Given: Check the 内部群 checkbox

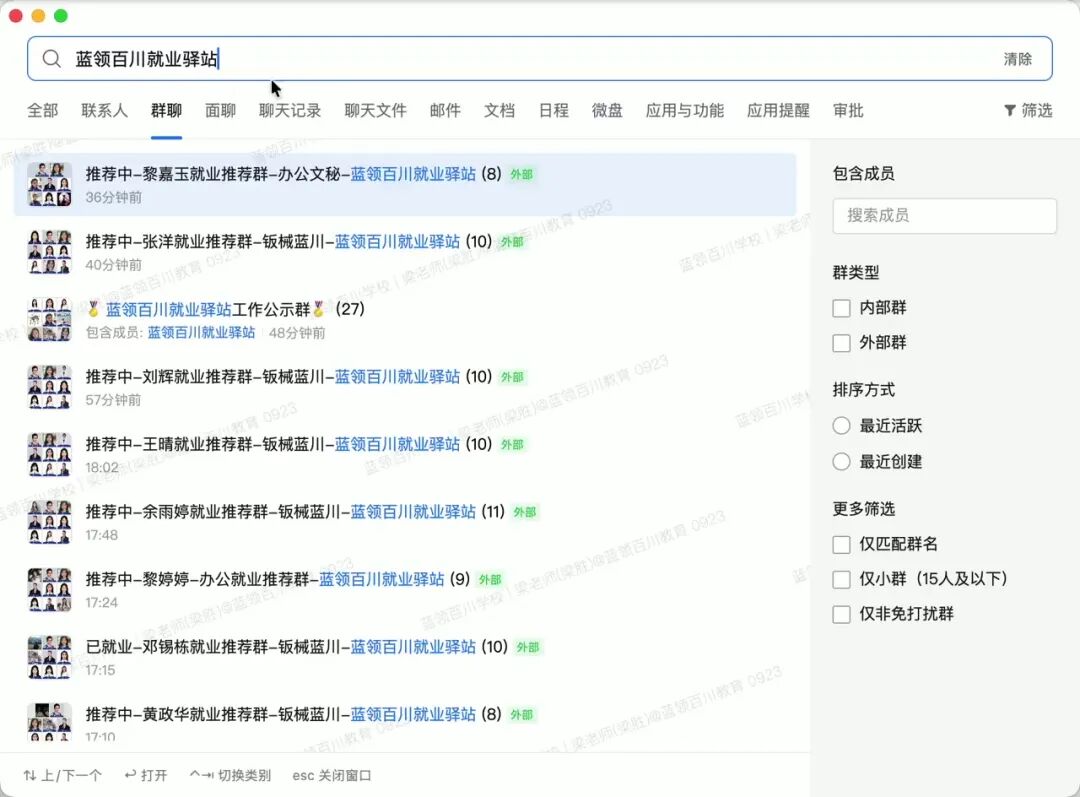Looking at the screenshot, I should click(841, 308).
